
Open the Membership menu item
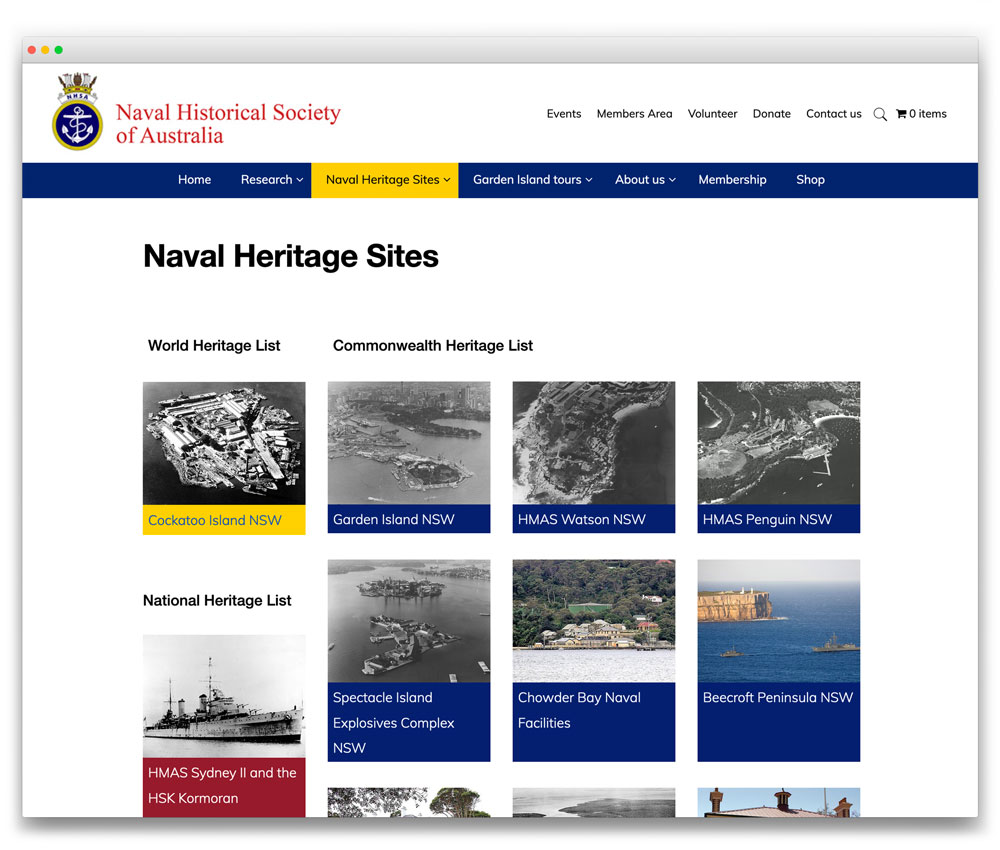[732, 180]
